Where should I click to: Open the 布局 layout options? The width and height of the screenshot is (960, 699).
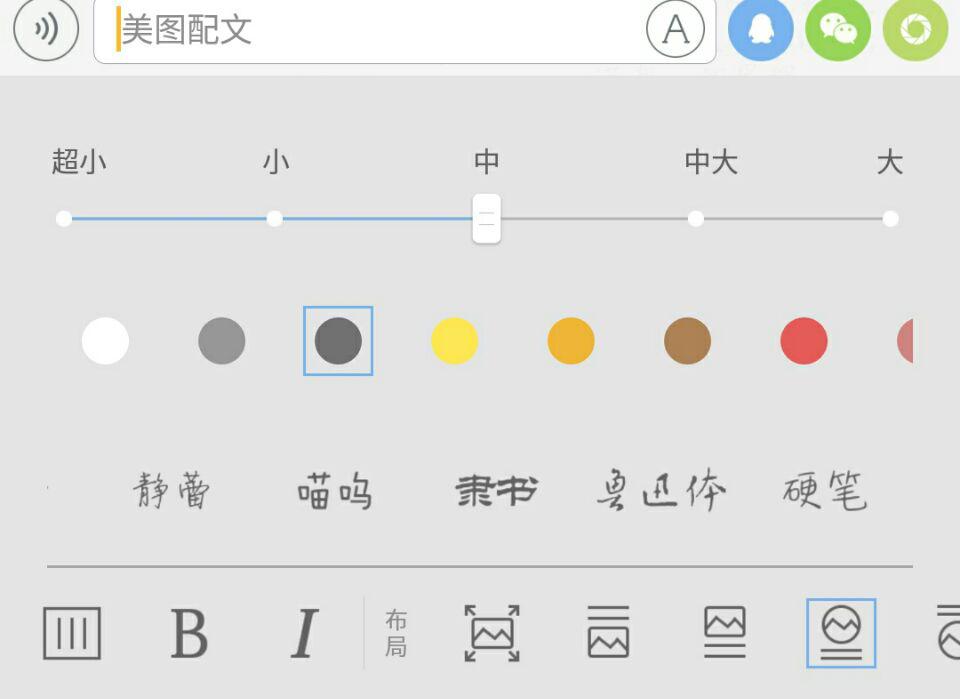(396, 631)
